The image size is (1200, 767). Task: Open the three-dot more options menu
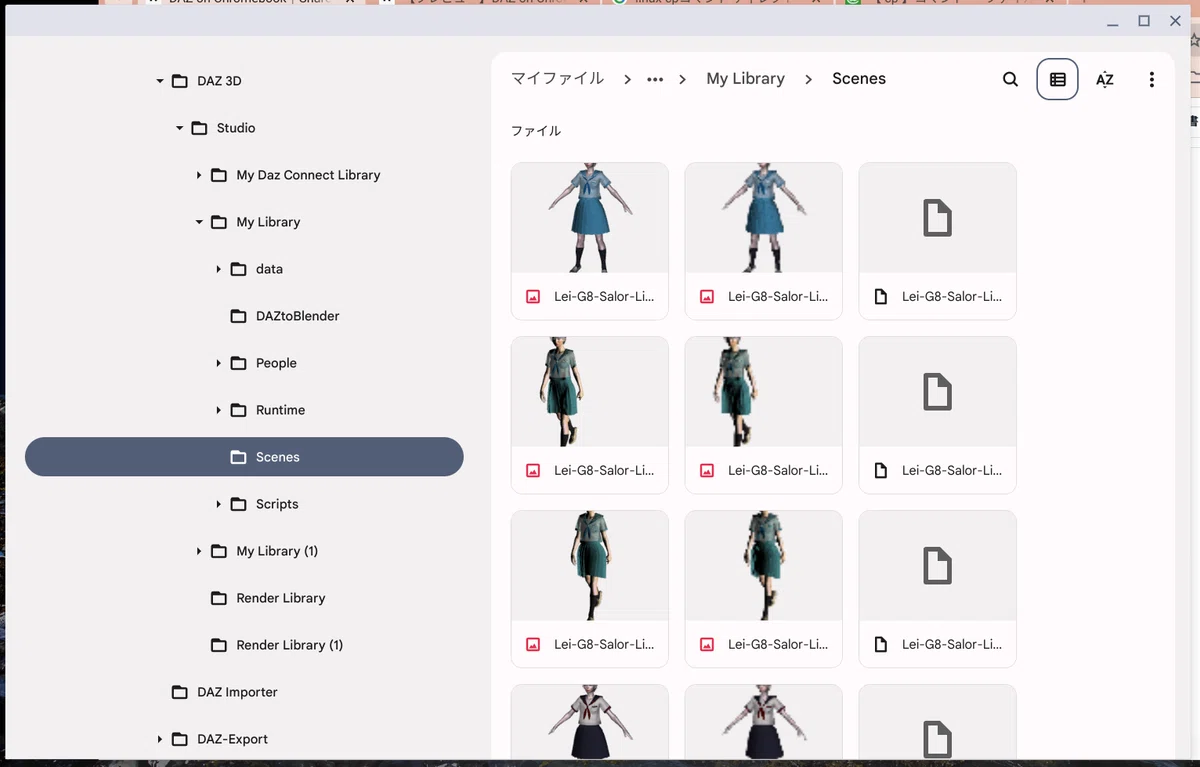[1151, 79]
